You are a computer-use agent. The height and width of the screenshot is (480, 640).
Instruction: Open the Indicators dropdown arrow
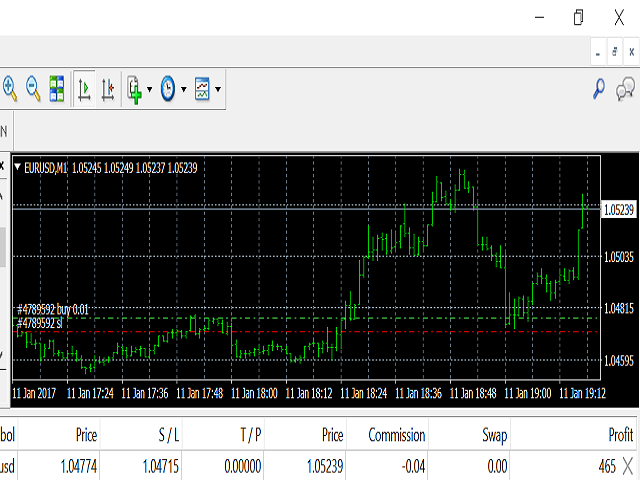[x=150, y=89]
